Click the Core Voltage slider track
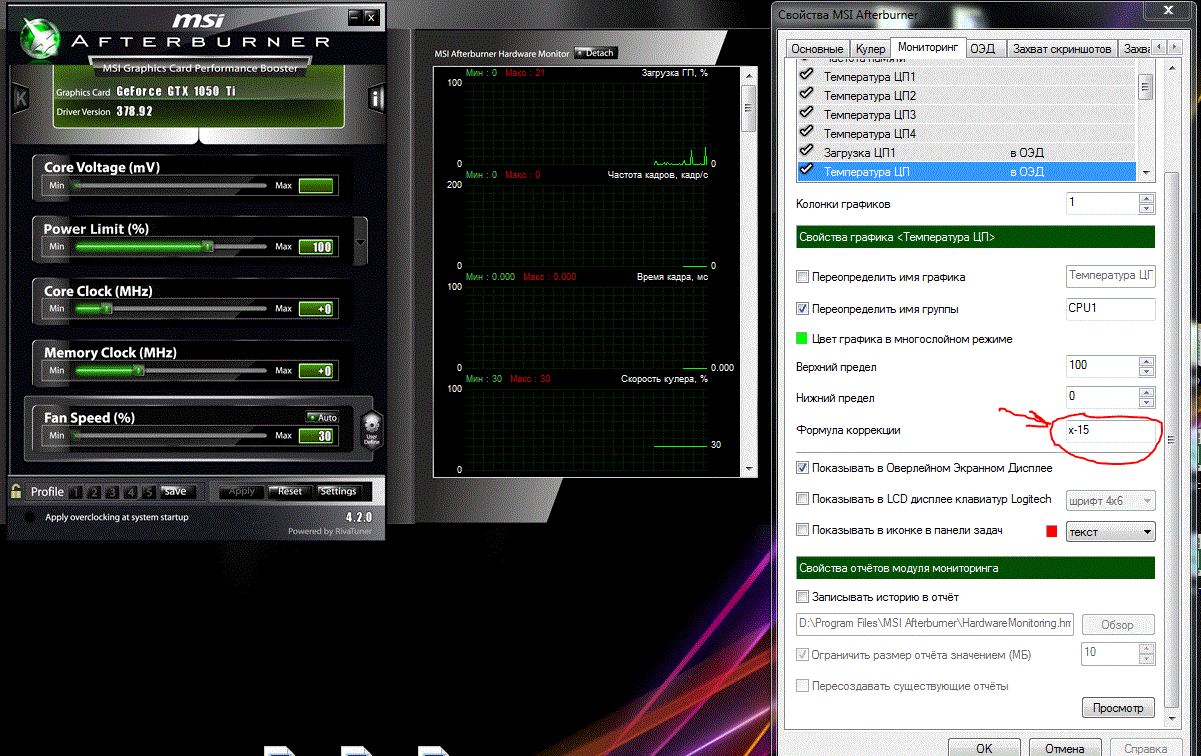The height and width of the screenshot is (756, 1201). pyautogui.click(x=169, y=186)
